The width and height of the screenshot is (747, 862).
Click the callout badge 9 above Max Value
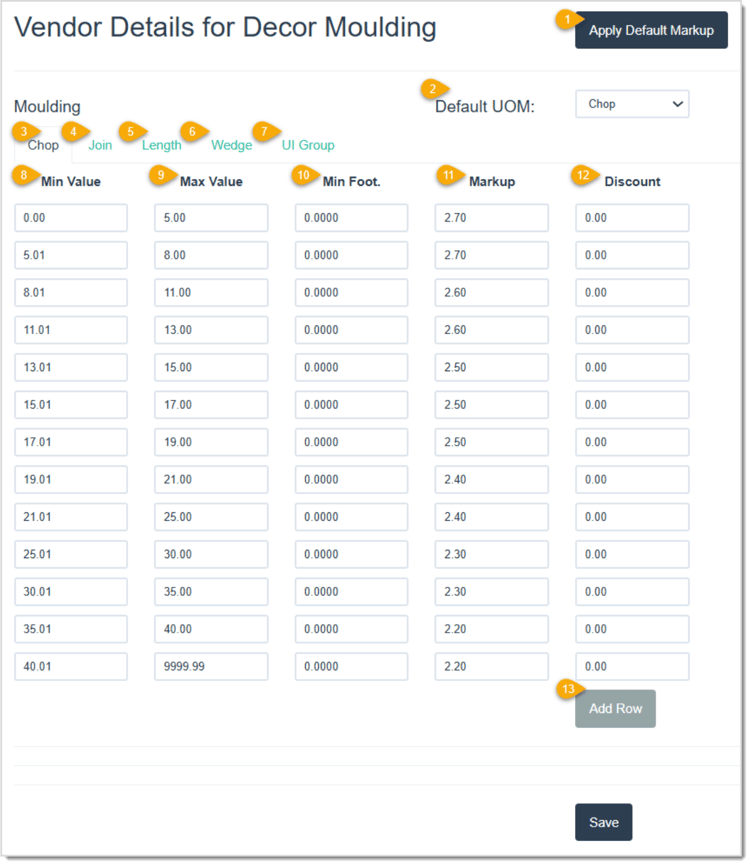160,176
